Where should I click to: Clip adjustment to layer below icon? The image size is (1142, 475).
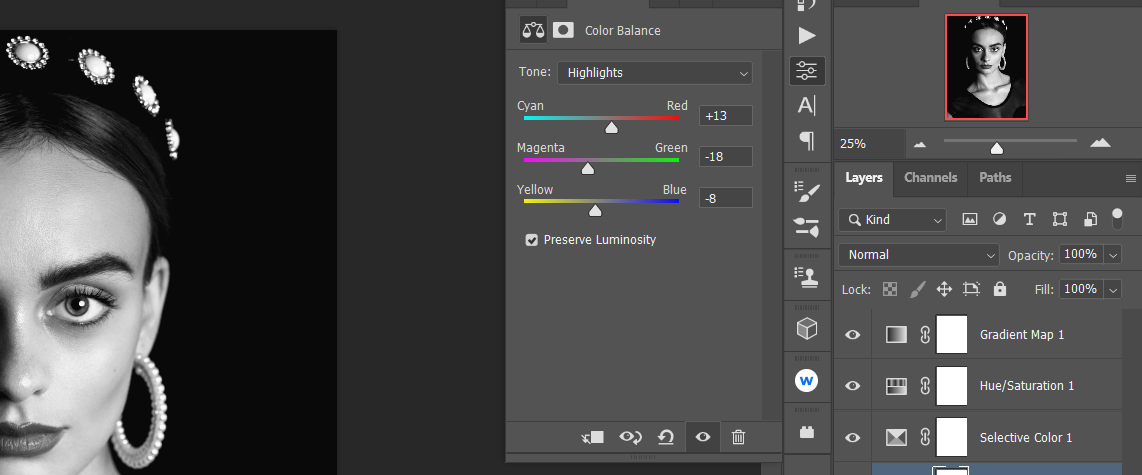click(593, 437)
